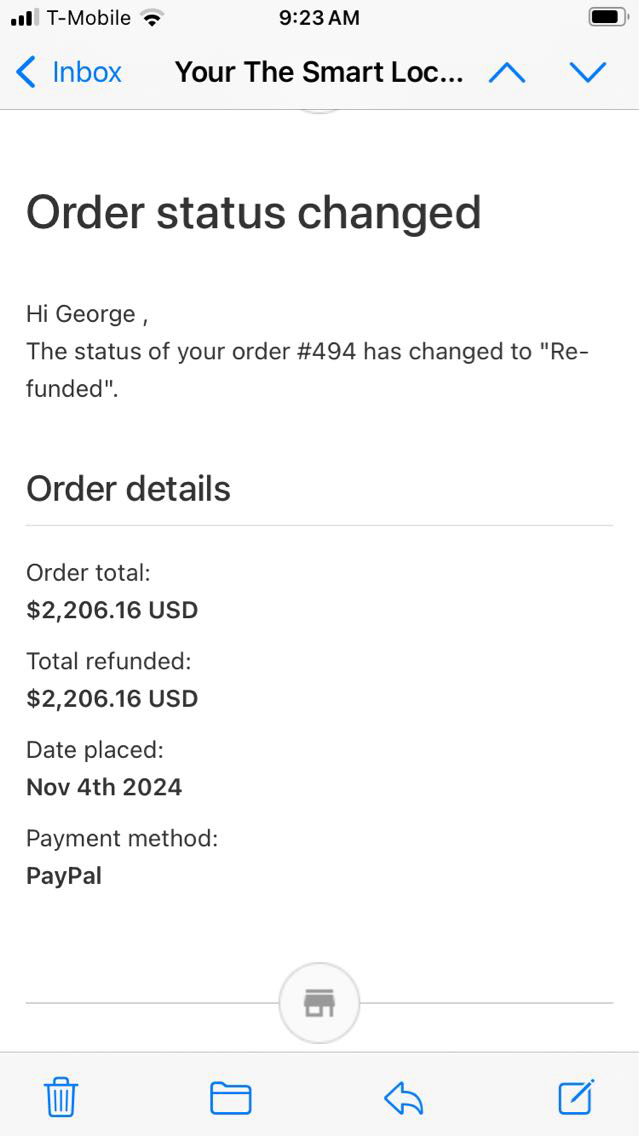
Task: Go to previous message with up arrow
Action: click(507, 72)
